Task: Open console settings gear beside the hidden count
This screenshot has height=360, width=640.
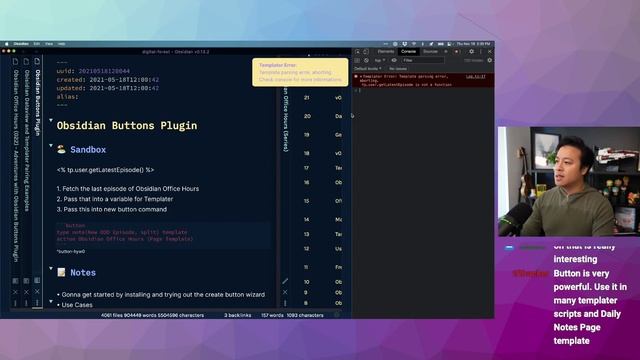Action: pos(489,60)
